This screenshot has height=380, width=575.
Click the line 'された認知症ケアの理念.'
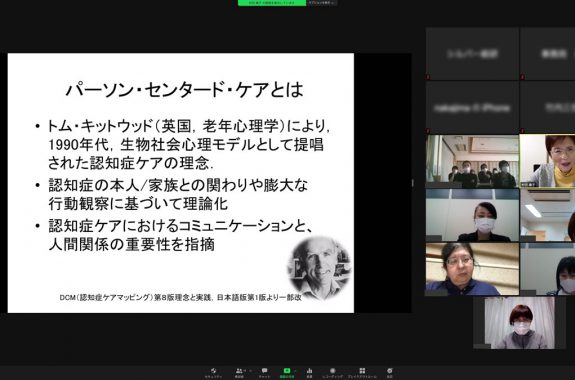131,163
